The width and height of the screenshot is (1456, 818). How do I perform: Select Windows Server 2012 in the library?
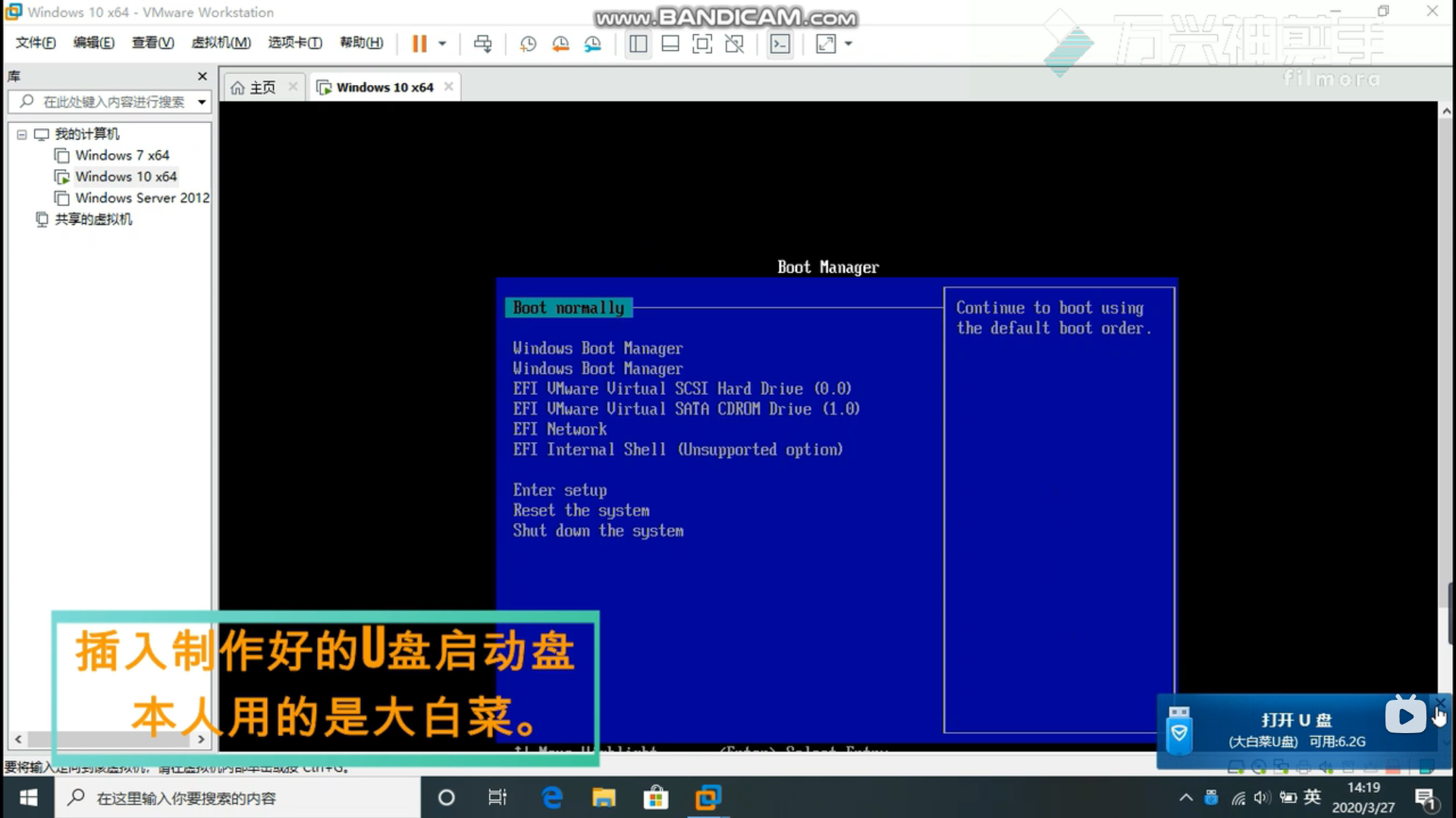point(142,198)
